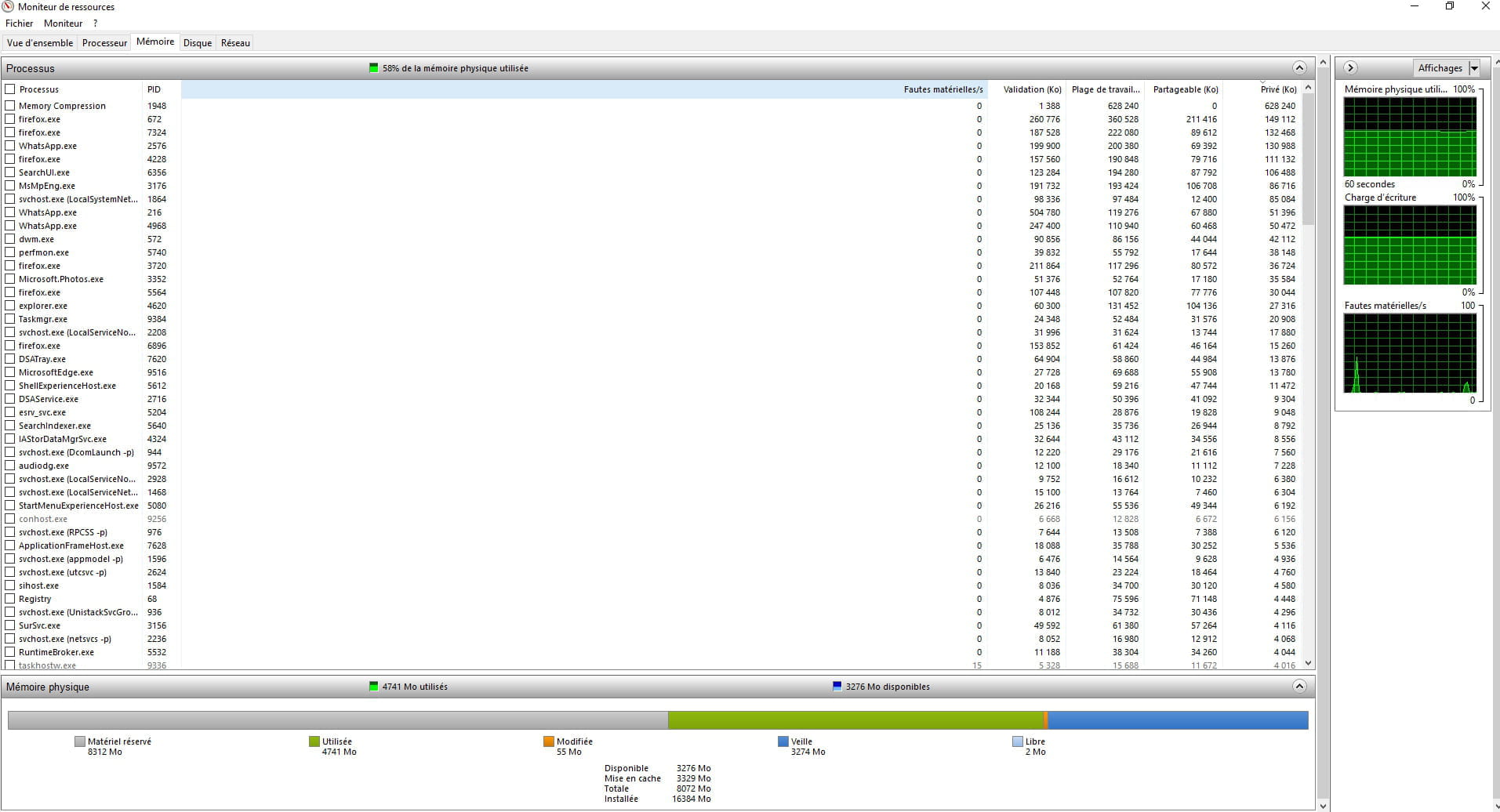Tick the checkbox for SearchUI.exe
1500x812 pixels.
[x=10, y=172]
